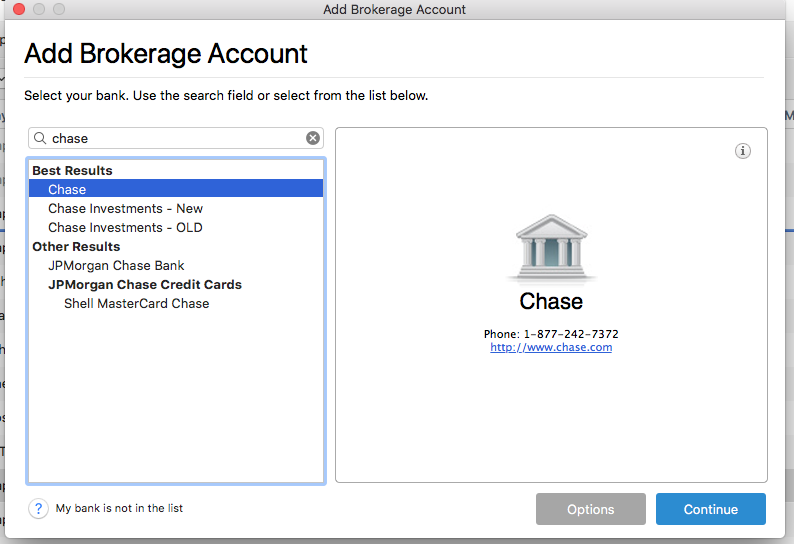
Task: Click the Other Results header
Action: (76, 246)
